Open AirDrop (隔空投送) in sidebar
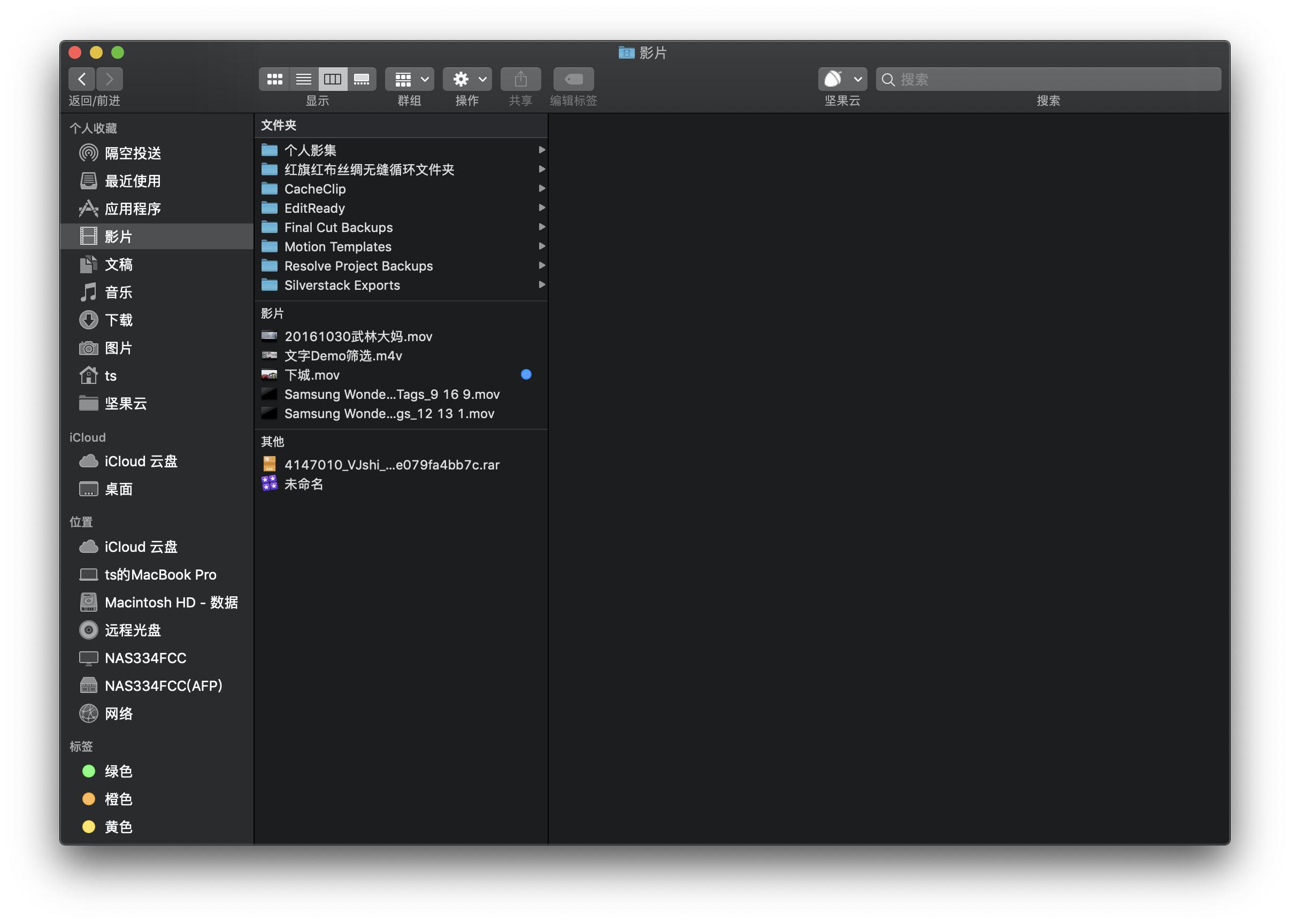Image resolution: width=1290 pixels, height=924 pixels. 133,153
